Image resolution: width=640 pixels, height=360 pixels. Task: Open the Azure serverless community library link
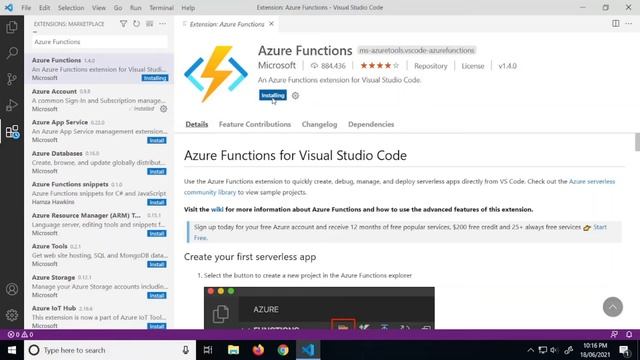pyautogui.click(x=399, y=187)
